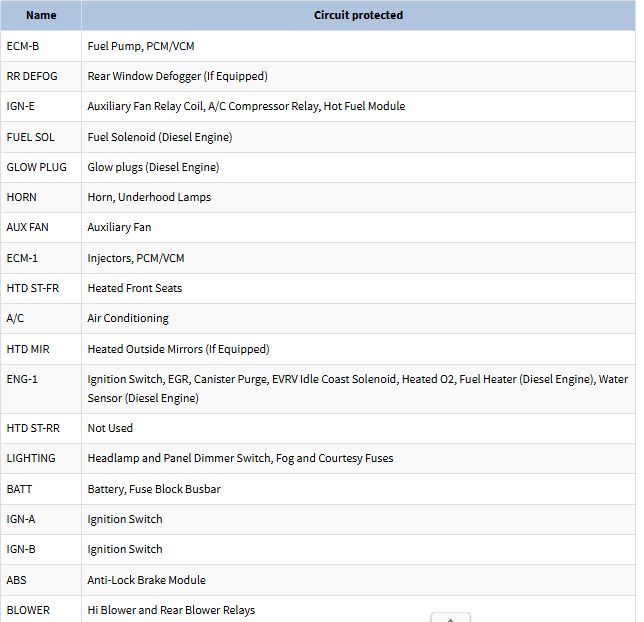Click "Heated Front Seats" circuit text
The height and width of the screenshot is (622, 644).
point(135,288)
